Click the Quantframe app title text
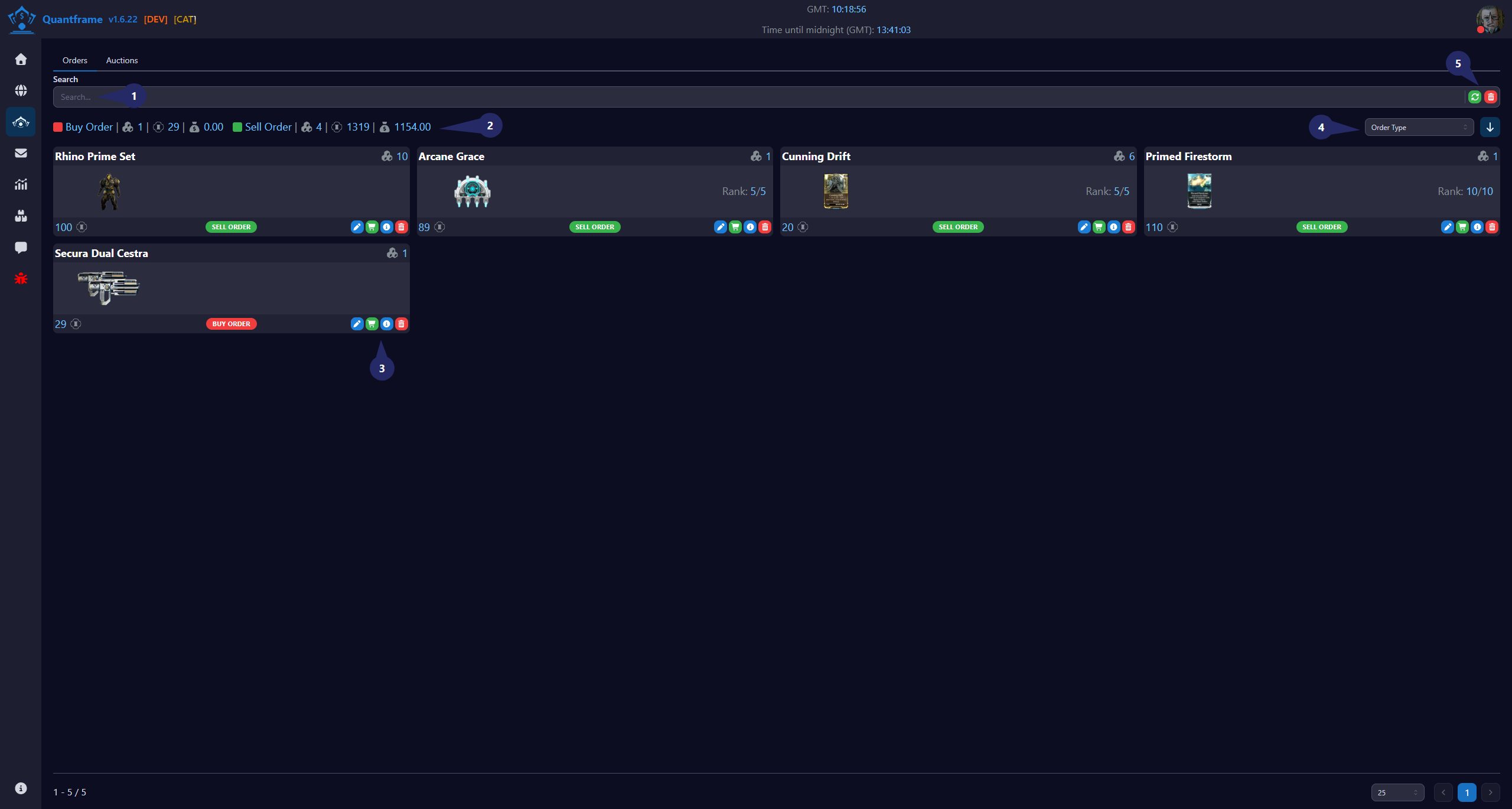 (72, 20)
